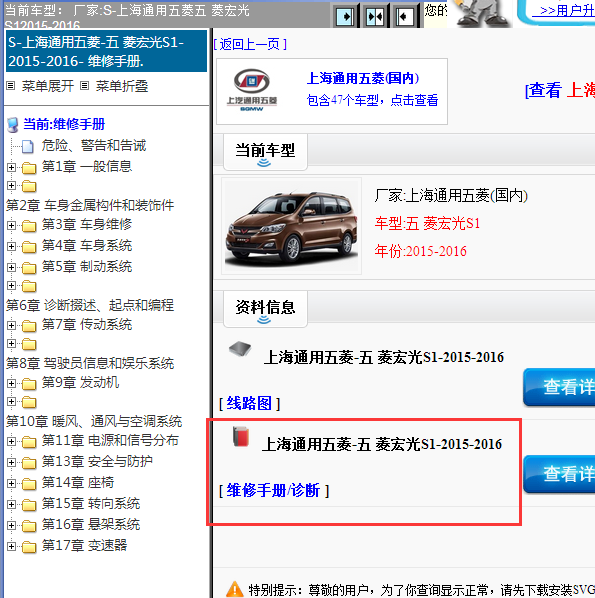
Task: Click the red book icon above 维修手册/诊断
Action: 241,437
